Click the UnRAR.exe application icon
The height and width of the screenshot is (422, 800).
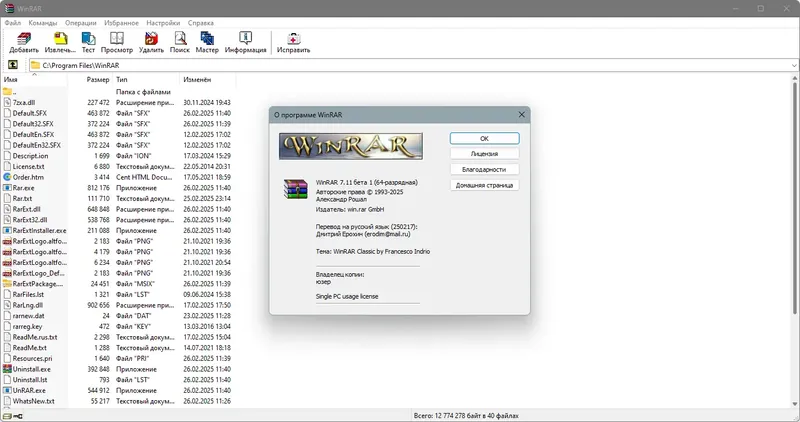(x=7, y=390)
